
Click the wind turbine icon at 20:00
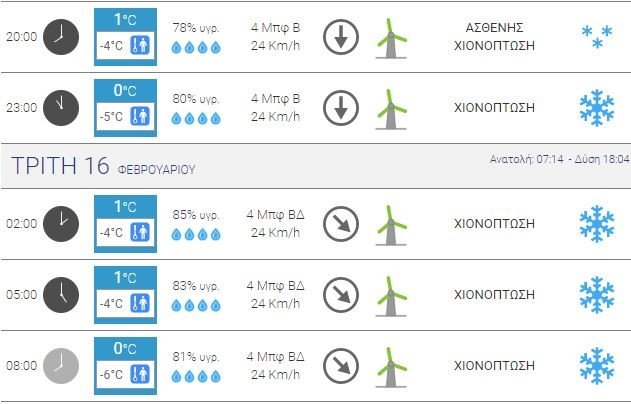(x=392, y=38)
